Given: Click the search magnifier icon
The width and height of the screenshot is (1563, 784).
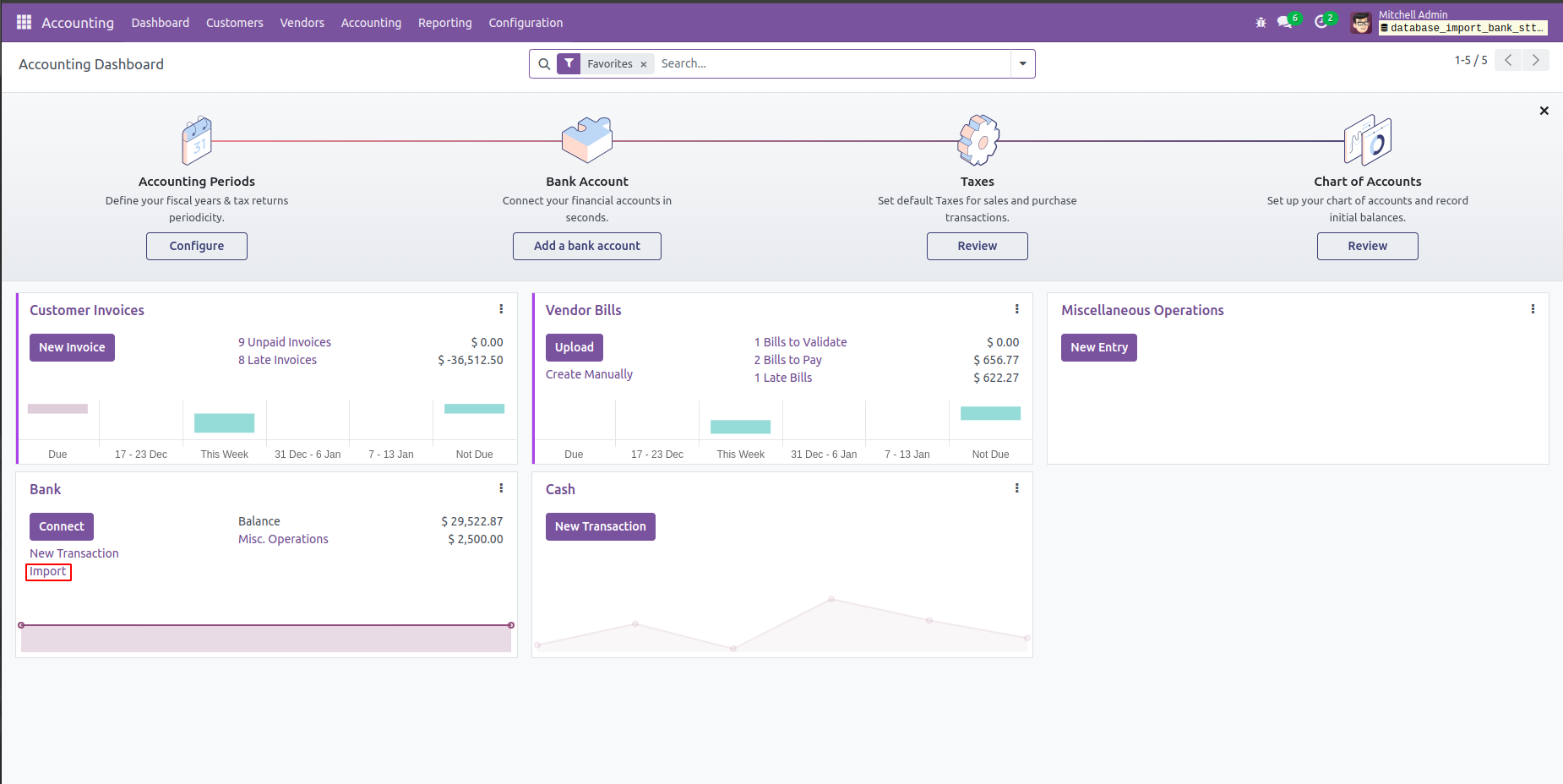Looking at the screenshot, I should pos(544,64).
